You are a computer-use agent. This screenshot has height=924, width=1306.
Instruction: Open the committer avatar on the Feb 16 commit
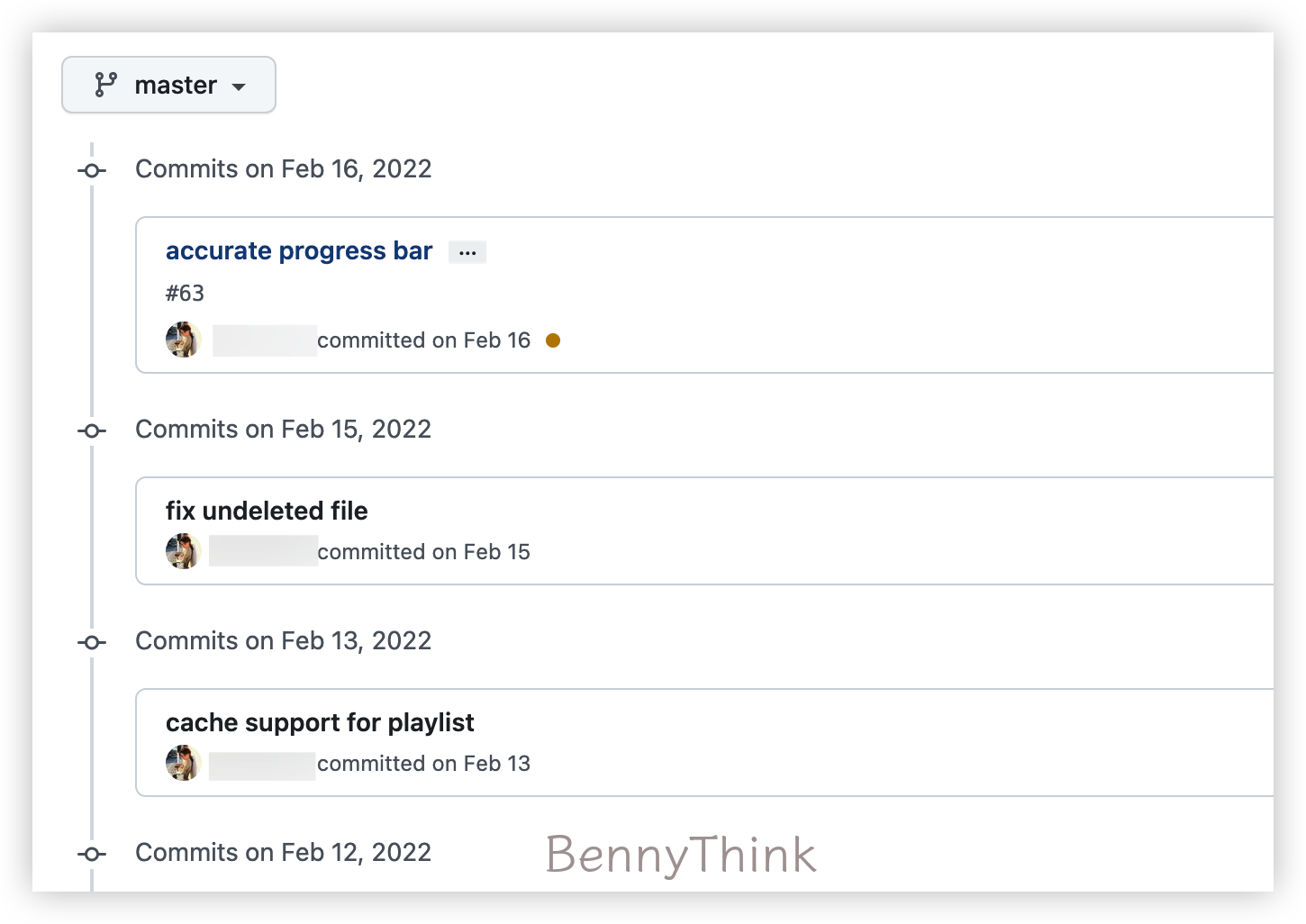(183, 340)
